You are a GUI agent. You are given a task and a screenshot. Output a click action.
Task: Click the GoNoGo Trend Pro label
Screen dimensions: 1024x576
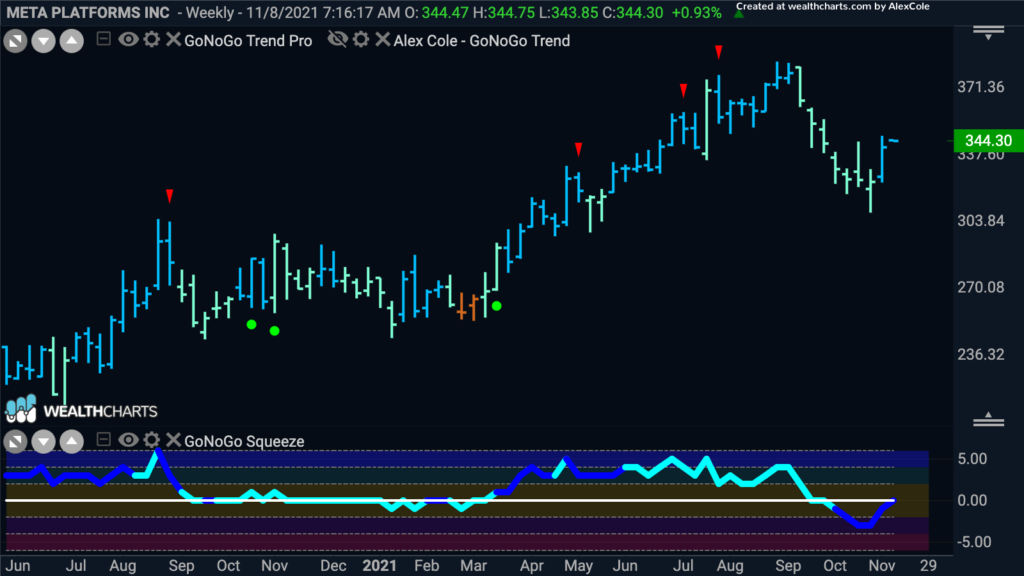pos(248,40)
